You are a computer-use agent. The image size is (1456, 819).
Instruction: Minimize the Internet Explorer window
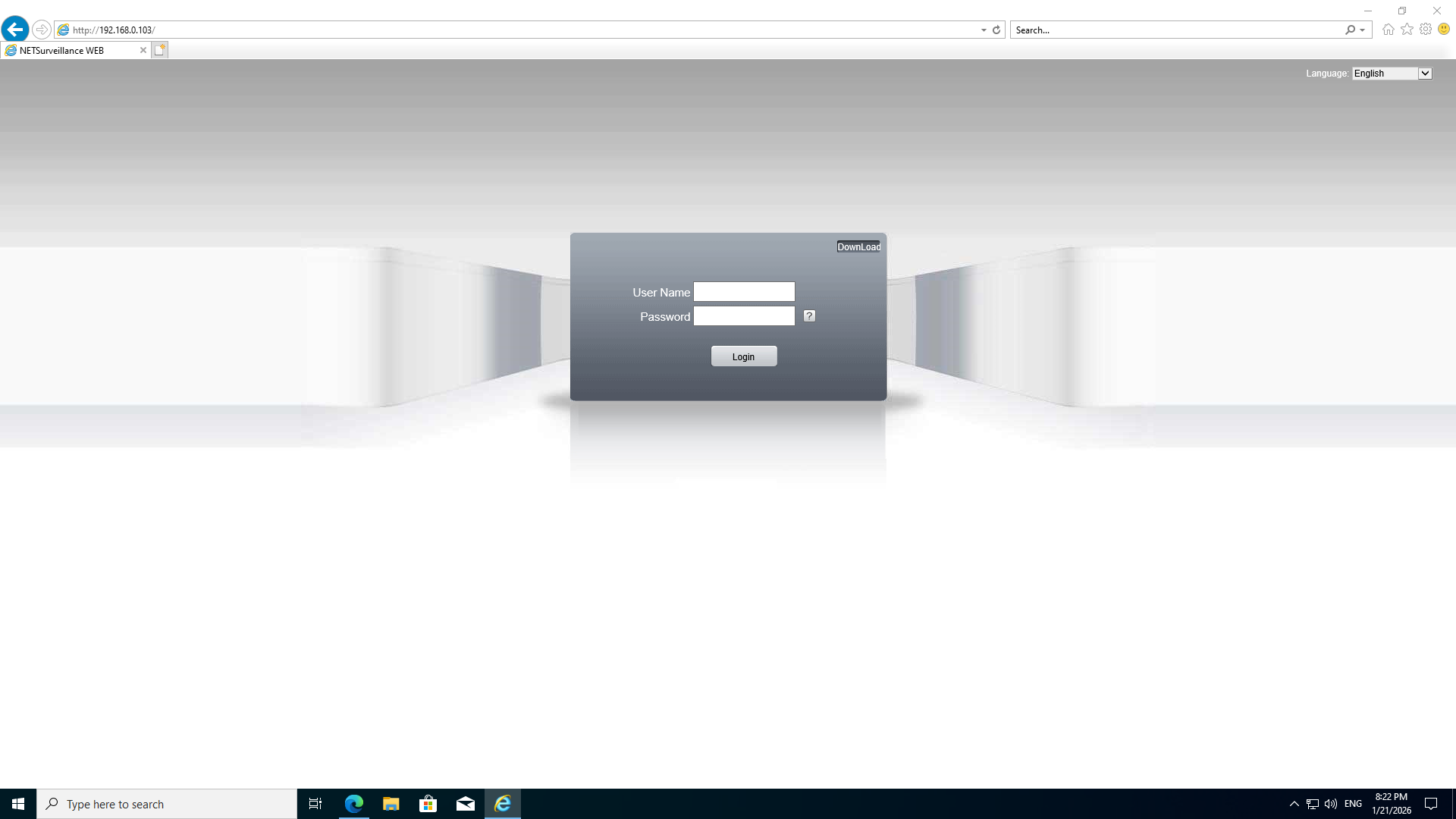pos(1368,11)
